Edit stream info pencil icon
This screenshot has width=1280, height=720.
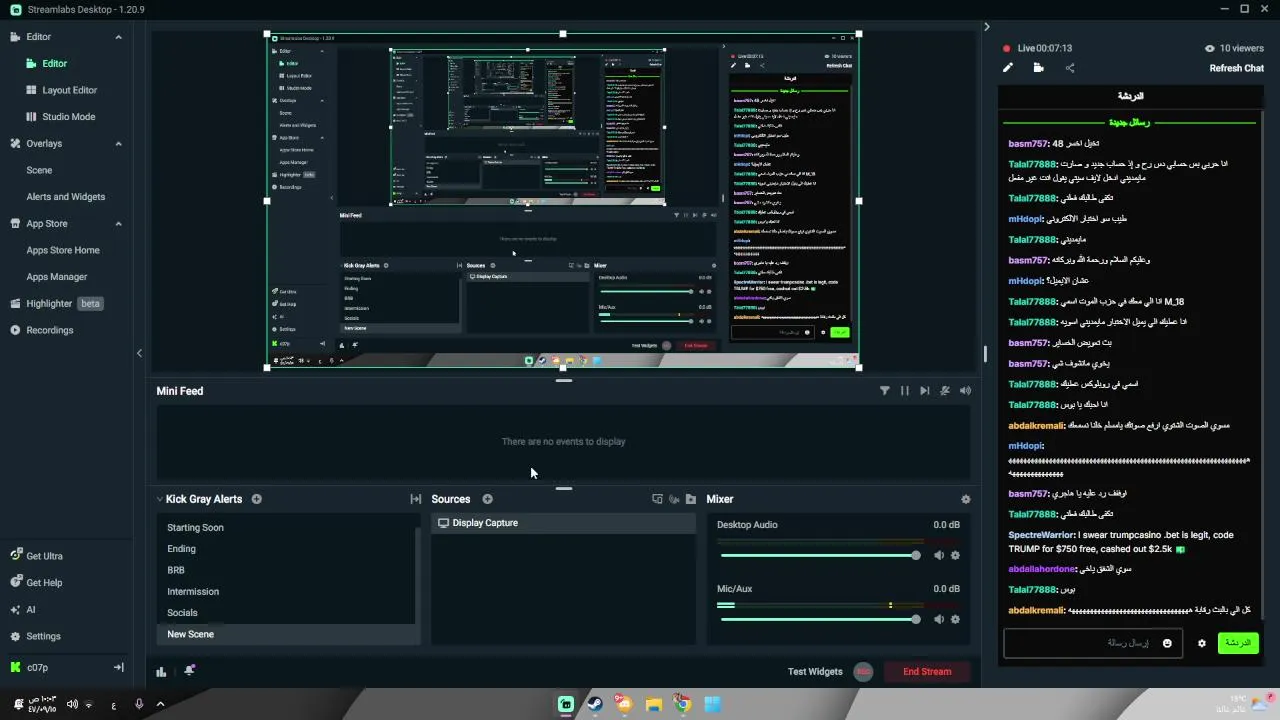click(x=1008, y=68)
